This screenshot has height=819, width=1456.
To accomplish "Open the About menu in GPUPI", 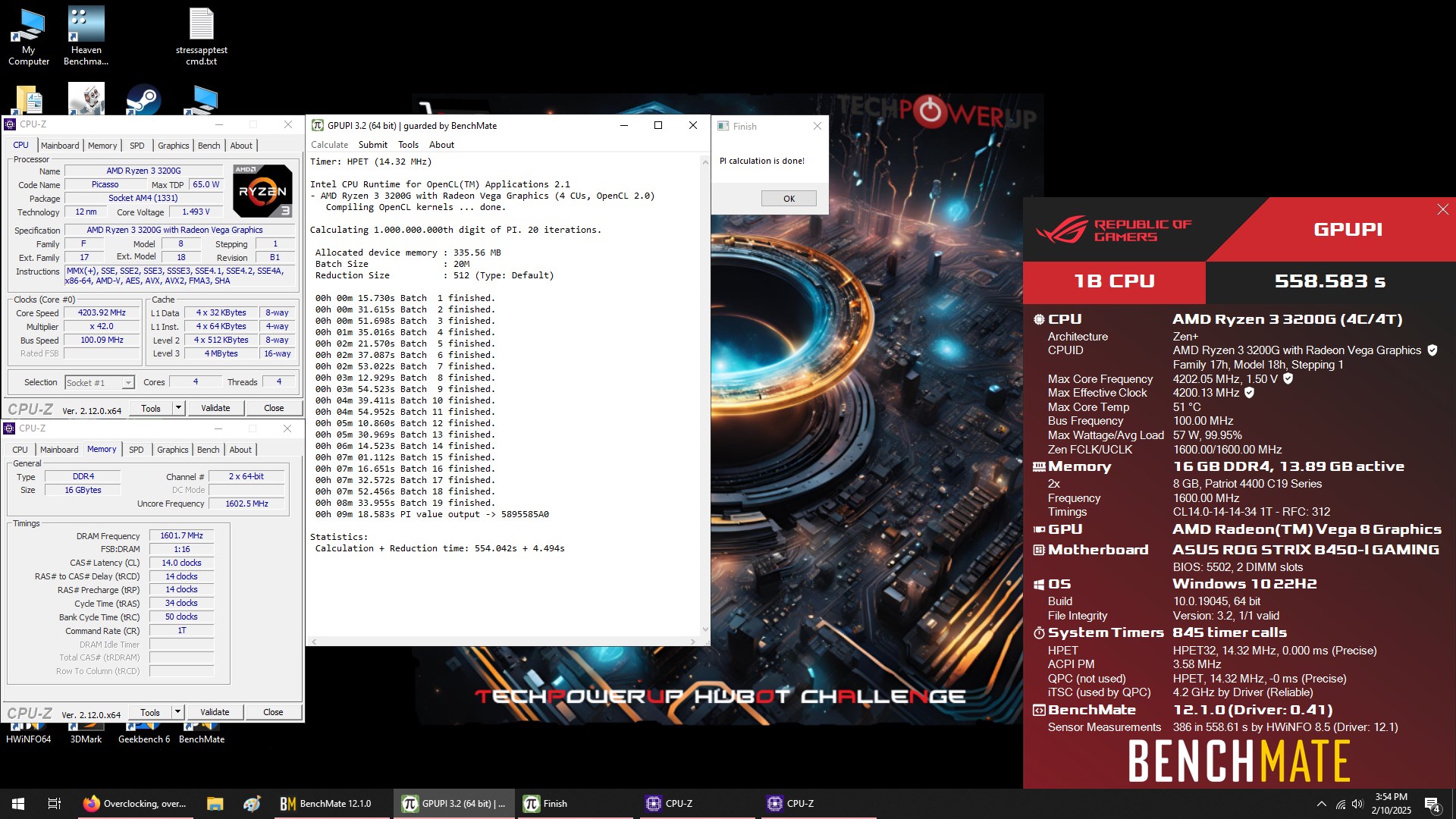I will click(441, 145).
